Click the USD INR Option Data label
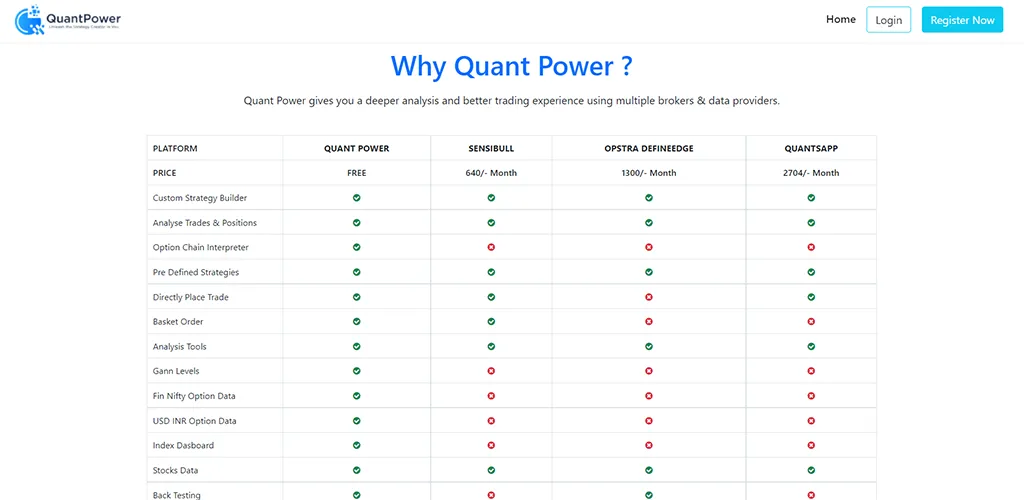The image size is (1024, 500). [195, 420]
